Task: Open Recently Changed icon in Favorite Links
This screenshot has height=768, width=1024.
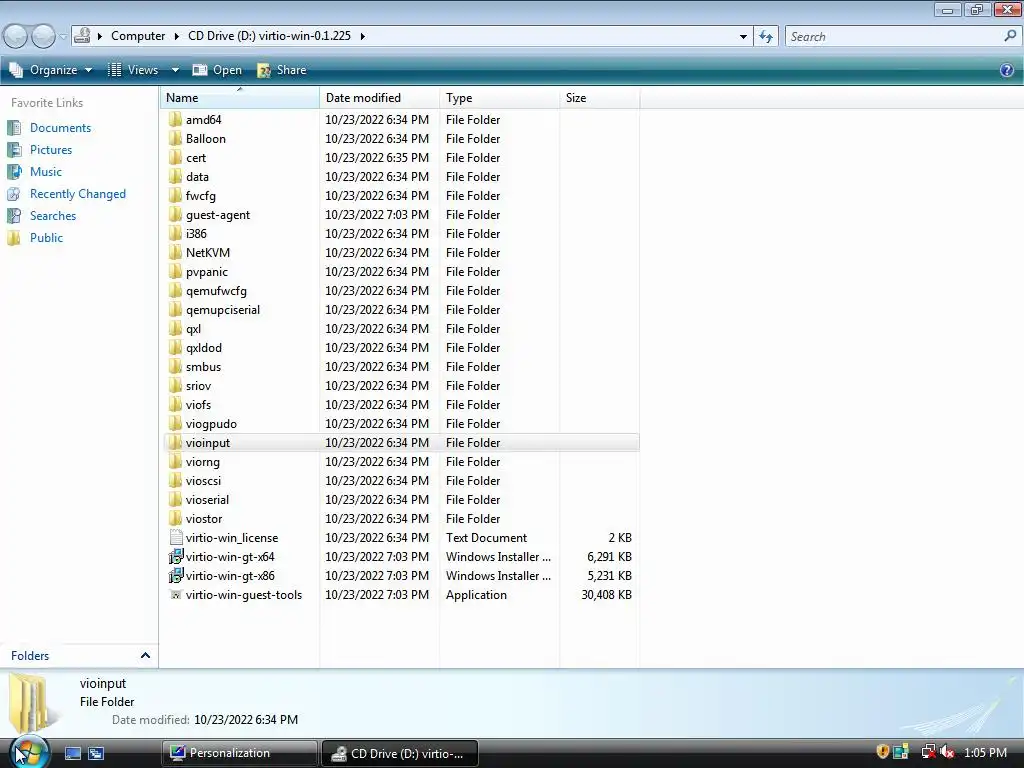Action: click(x=14, y=194)
